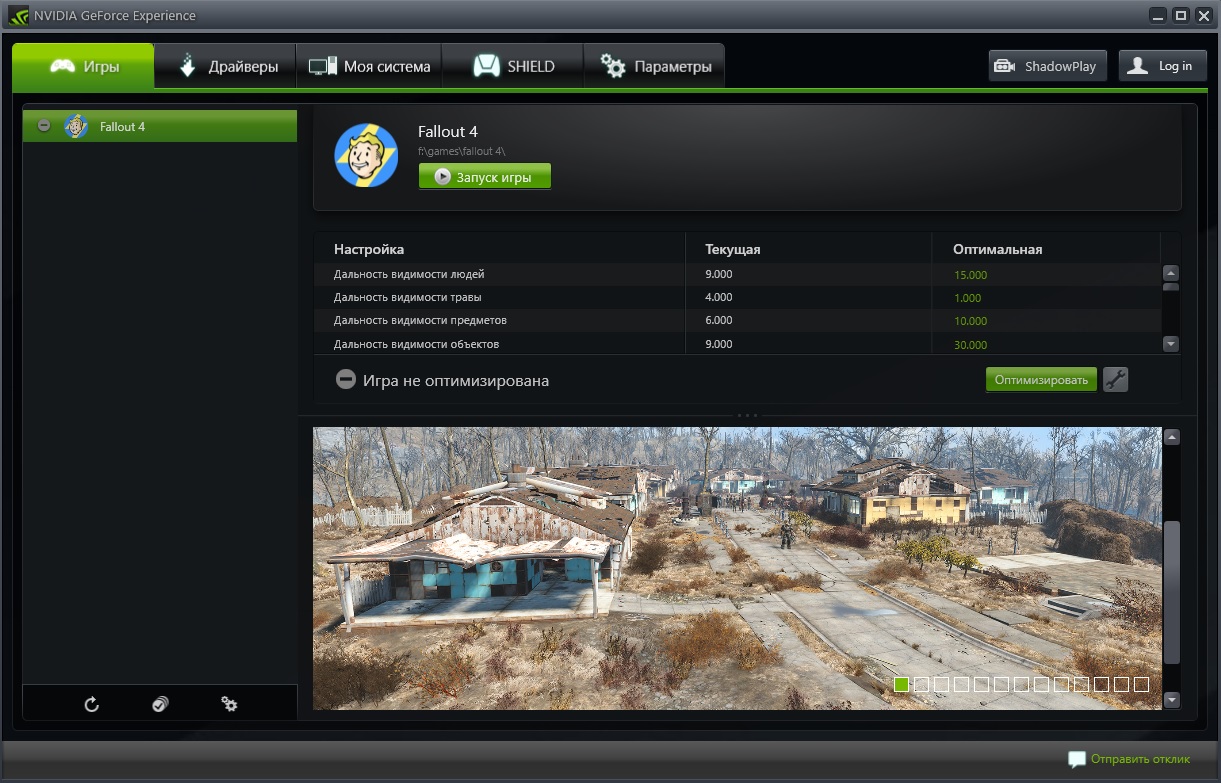
Task: Click the screenshot pane scroll-down arrow
Action: pyautogui.click(x=1172, y=700)
